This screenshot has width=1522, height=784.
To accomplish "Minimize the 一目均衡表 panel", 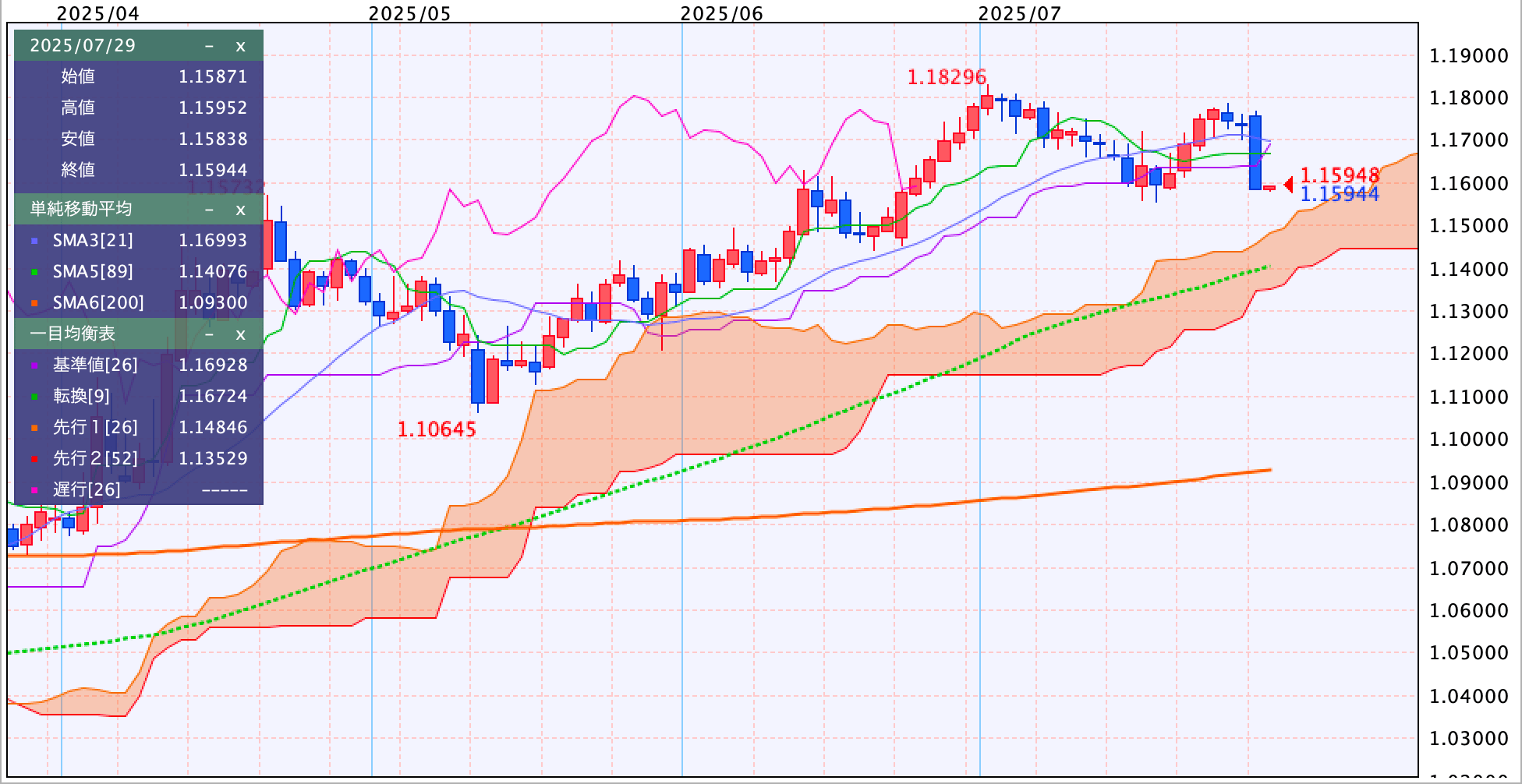I will point(209,334).
